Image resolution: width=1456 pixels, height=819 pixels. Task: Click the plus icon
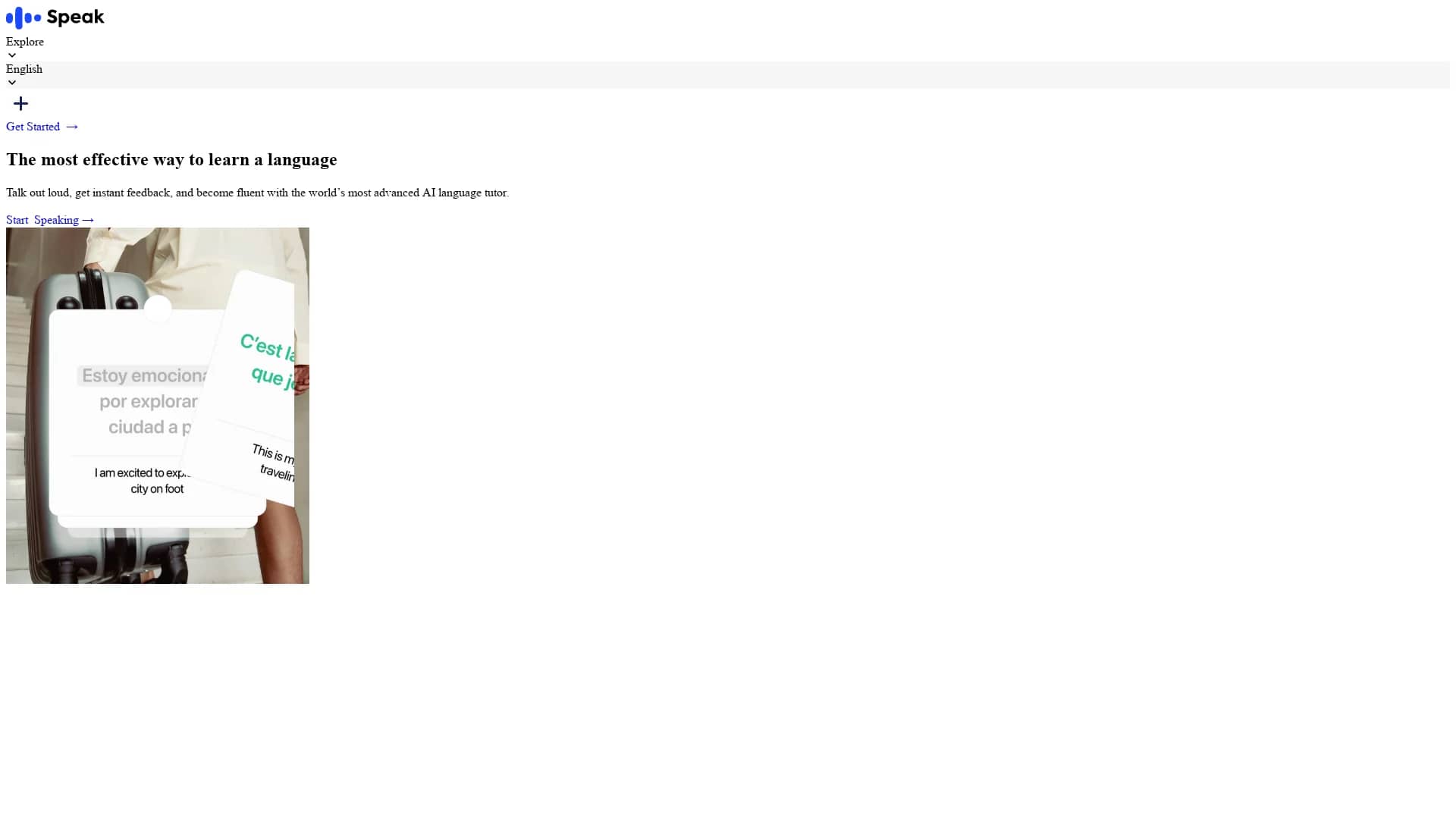pyautogui.click(x=21, y=104)
